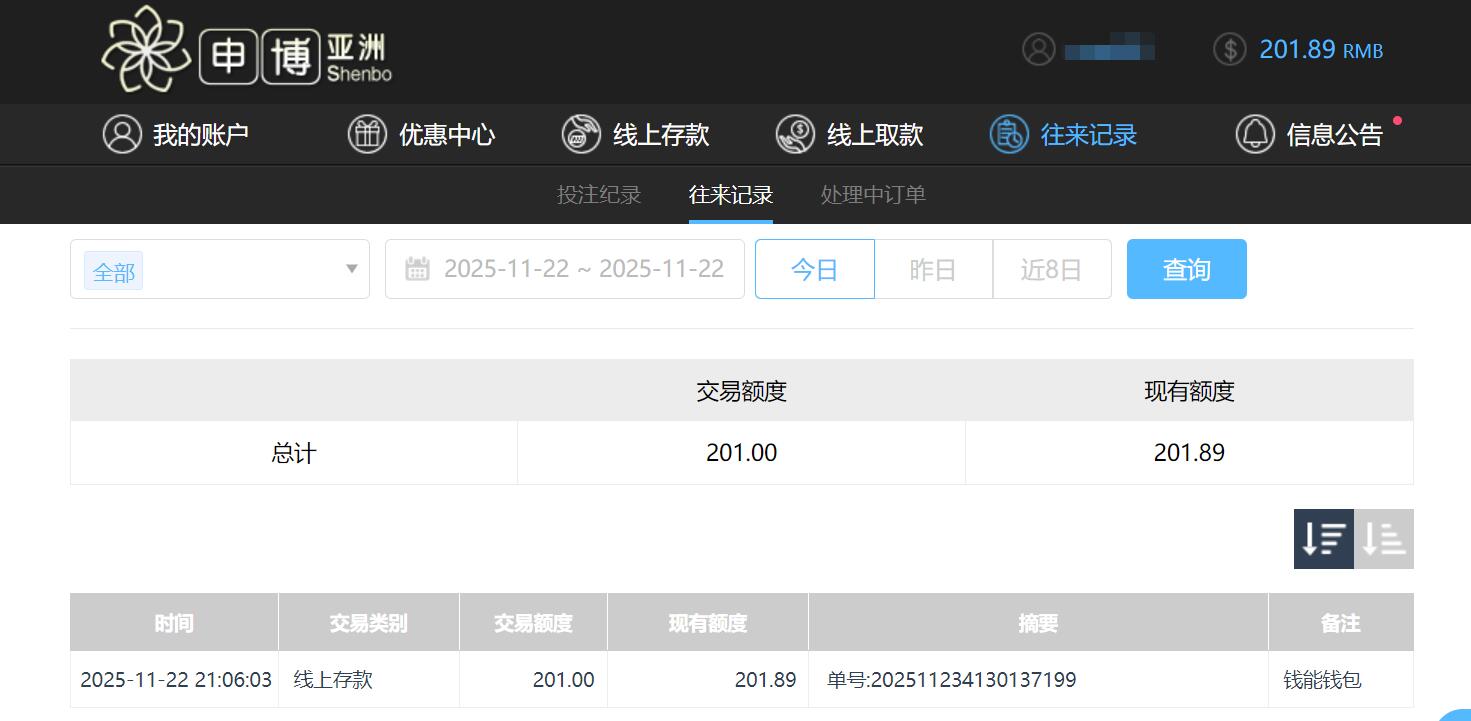This screenshot has width=1471, height=721.
Task: Switch to the 投注纪录 tab
Action: [x=598, y=195]
